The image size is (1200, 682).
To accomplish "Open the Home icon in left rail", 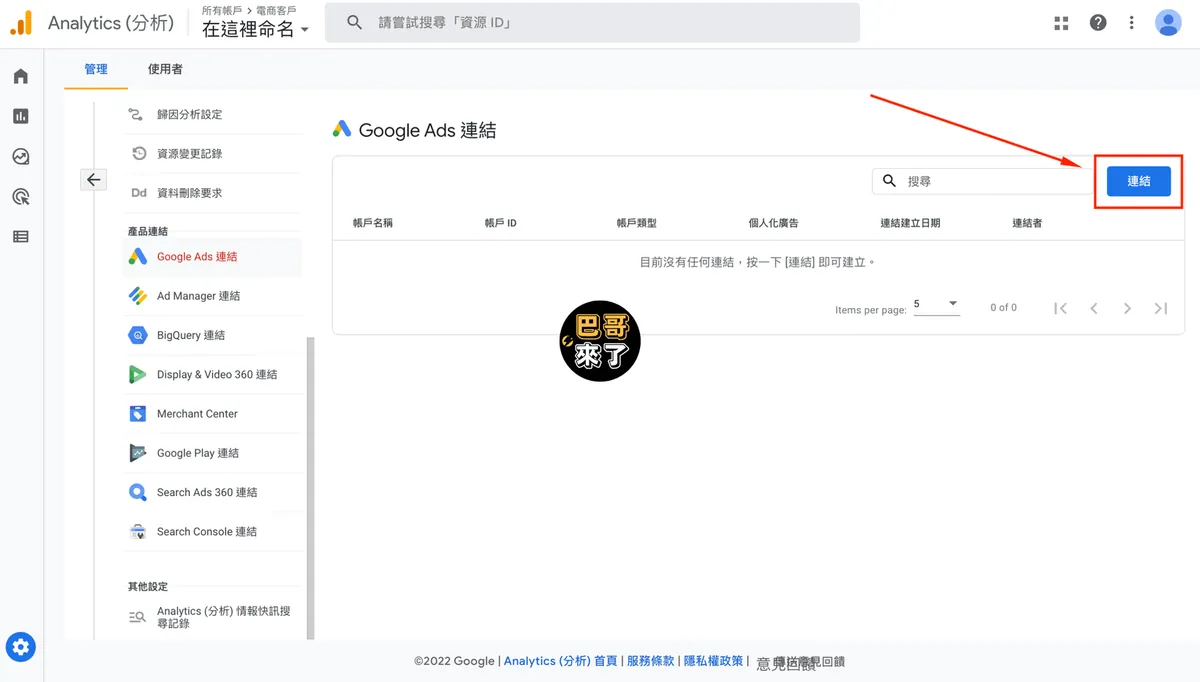I will pyautogui.click(x=21, y=77).
